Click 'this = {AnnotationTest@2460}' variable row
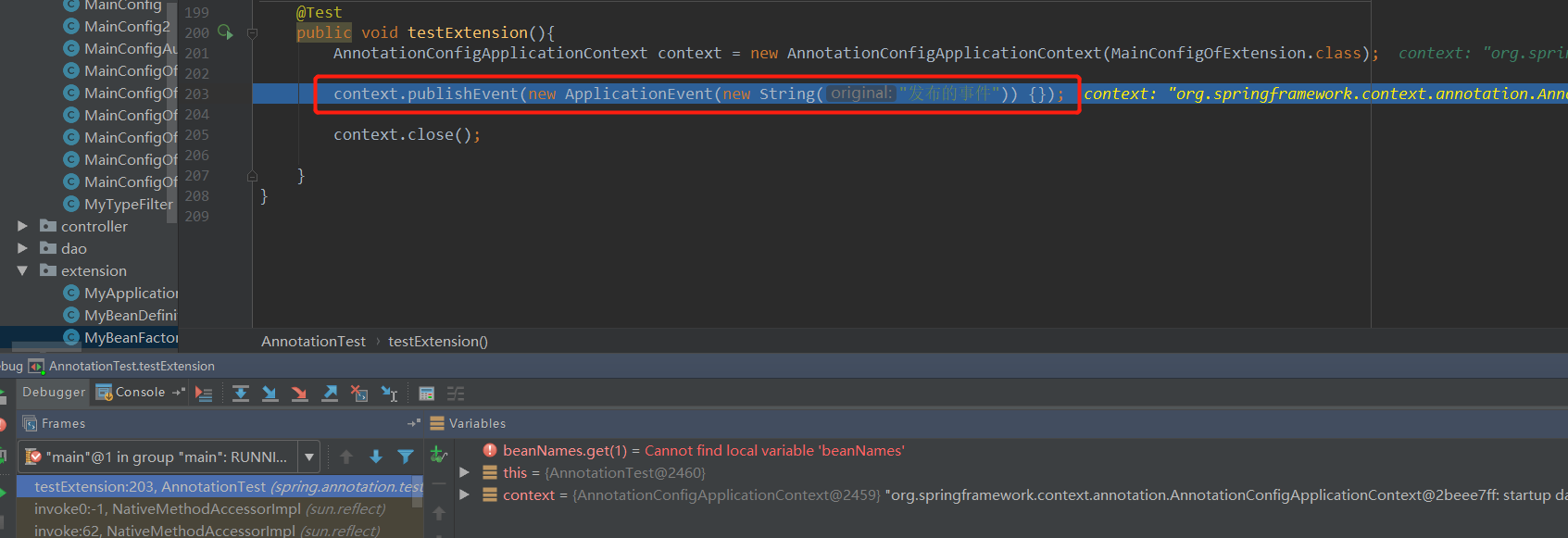Viewport: 1568px width, 538px height. (604, 473)
